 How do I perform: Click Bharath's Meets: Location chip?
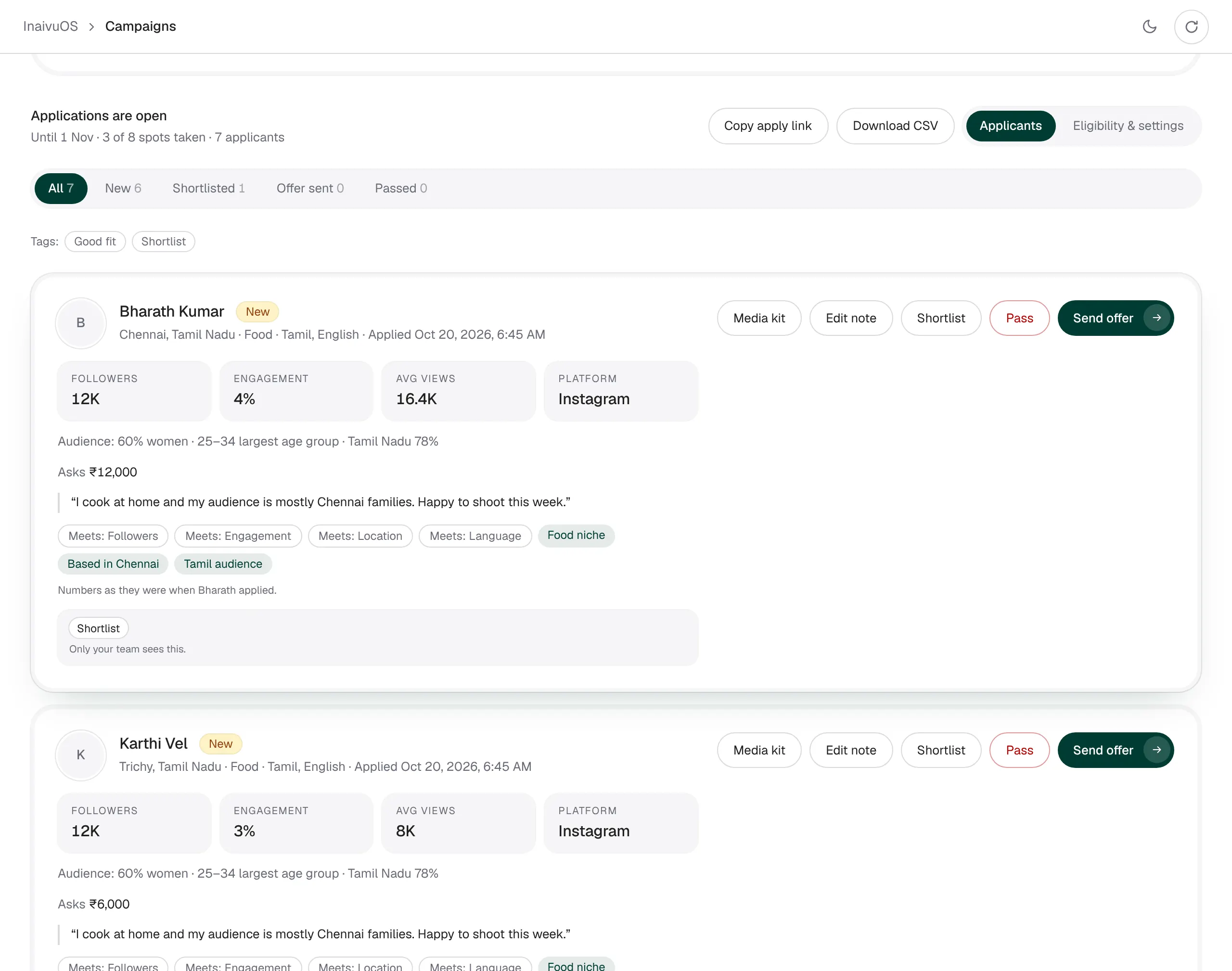click(x=360, y=536)
